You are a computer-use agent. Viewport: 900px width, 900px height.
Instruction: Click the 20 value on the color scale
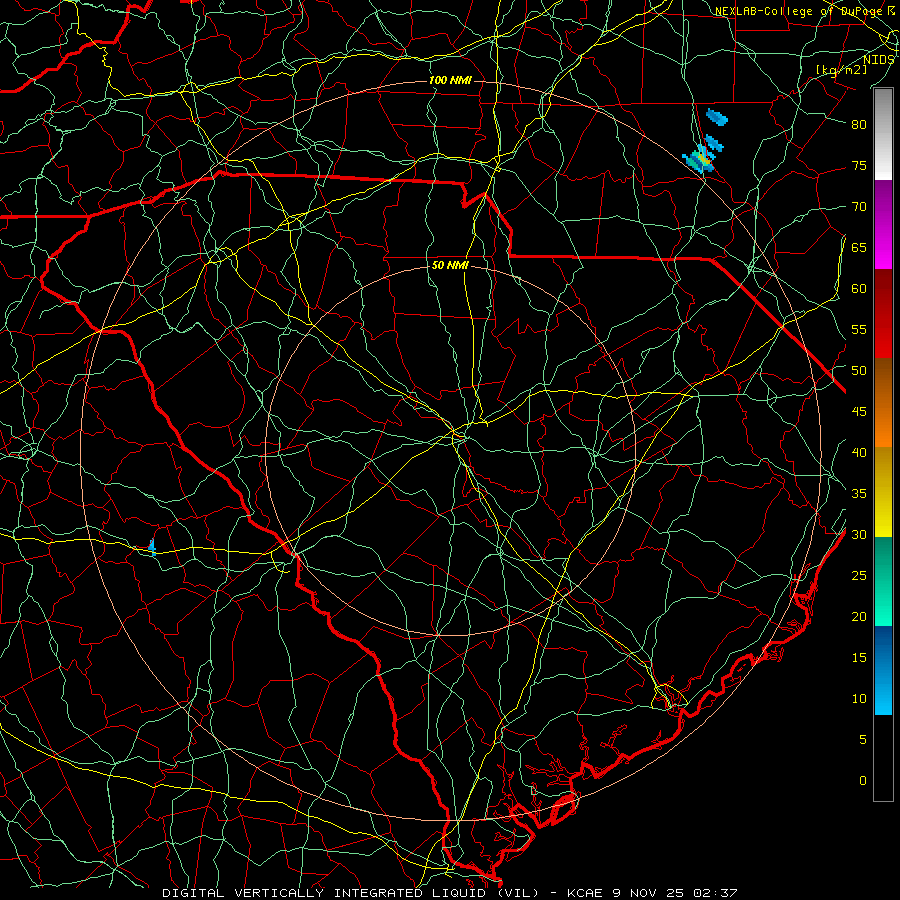(859, 617)
